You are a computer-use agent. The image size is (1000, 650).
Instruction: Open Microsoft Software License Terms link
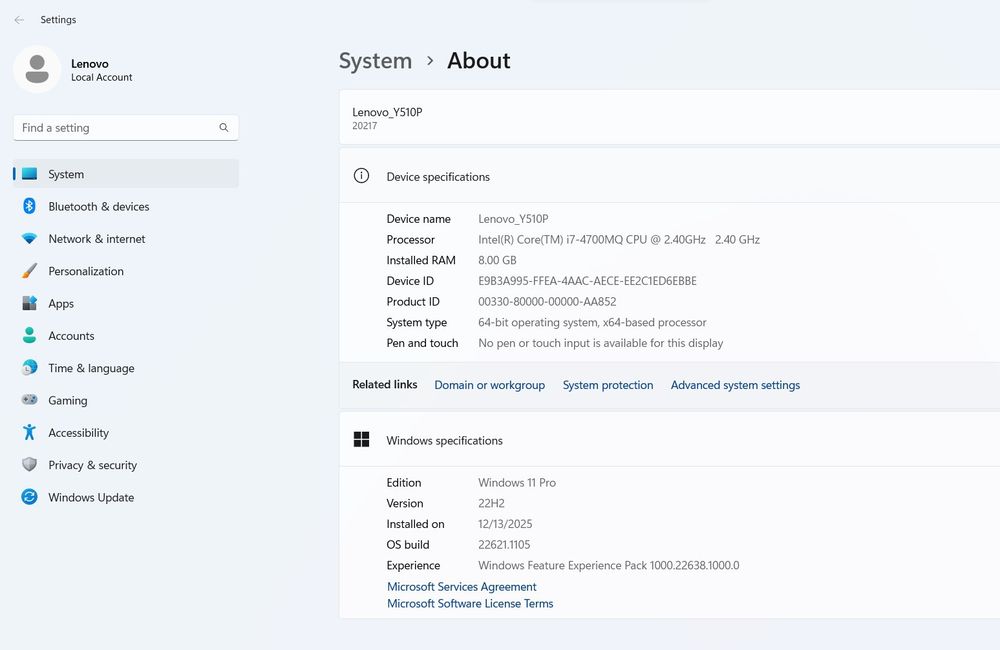coord(470,604)
